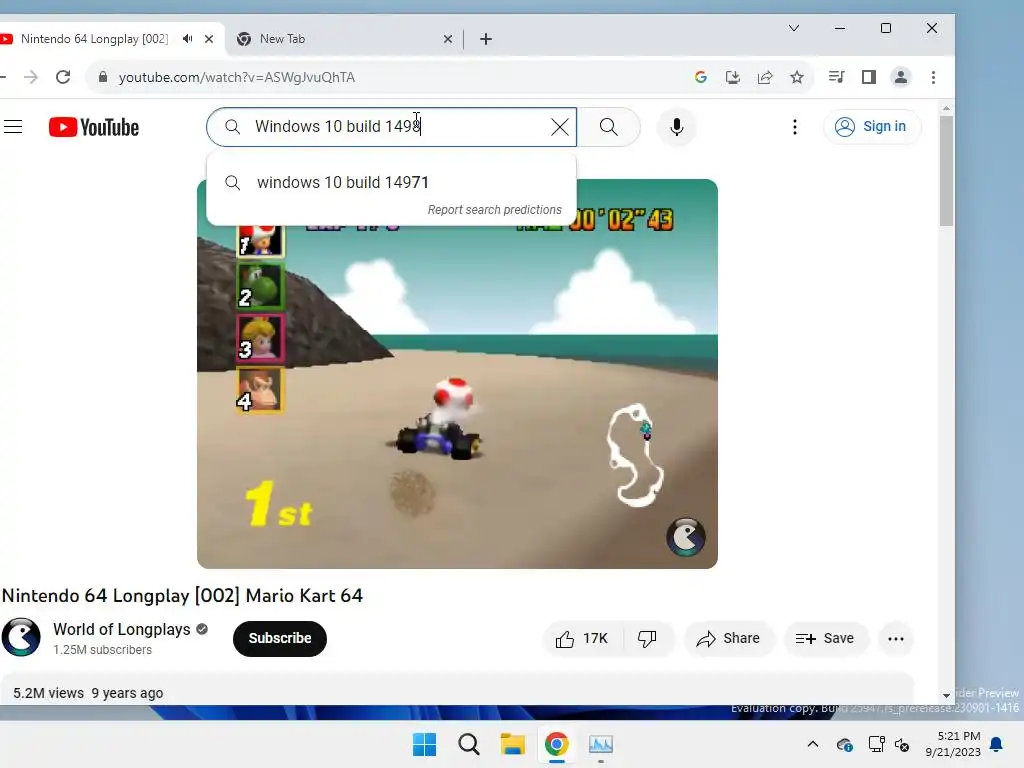
Task: Bookmark this page with star
Action: point(797,77)
